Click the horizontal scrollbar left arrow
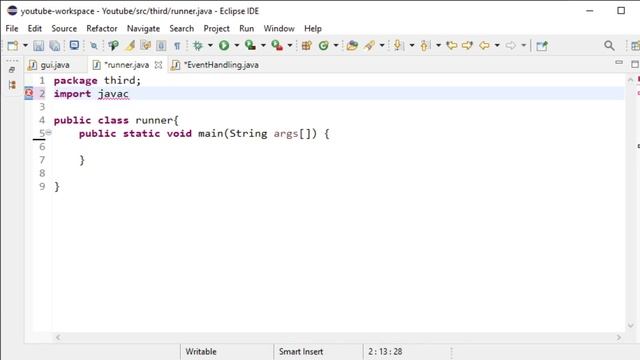This screenshot has width=640, height=360. click(x=58, y=337)
